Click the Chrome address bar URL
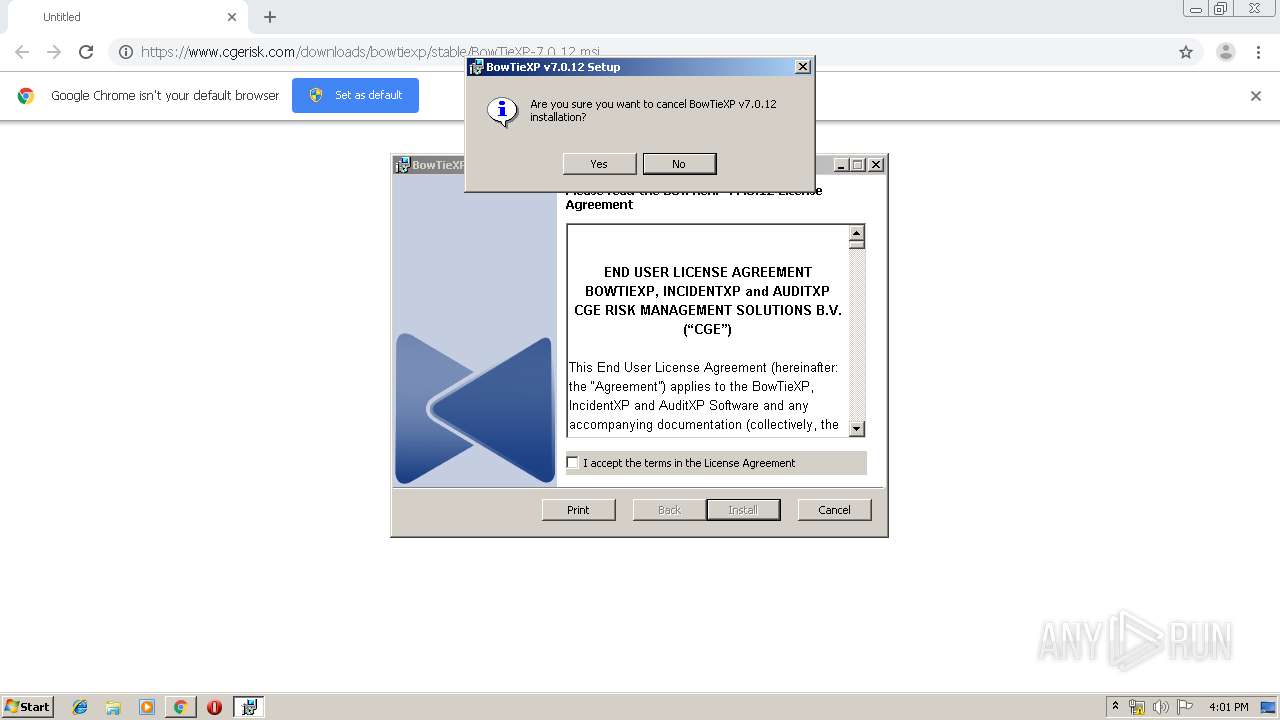Image resolution: width=1280 pixels, height=720 pixels. pos(370,52)
